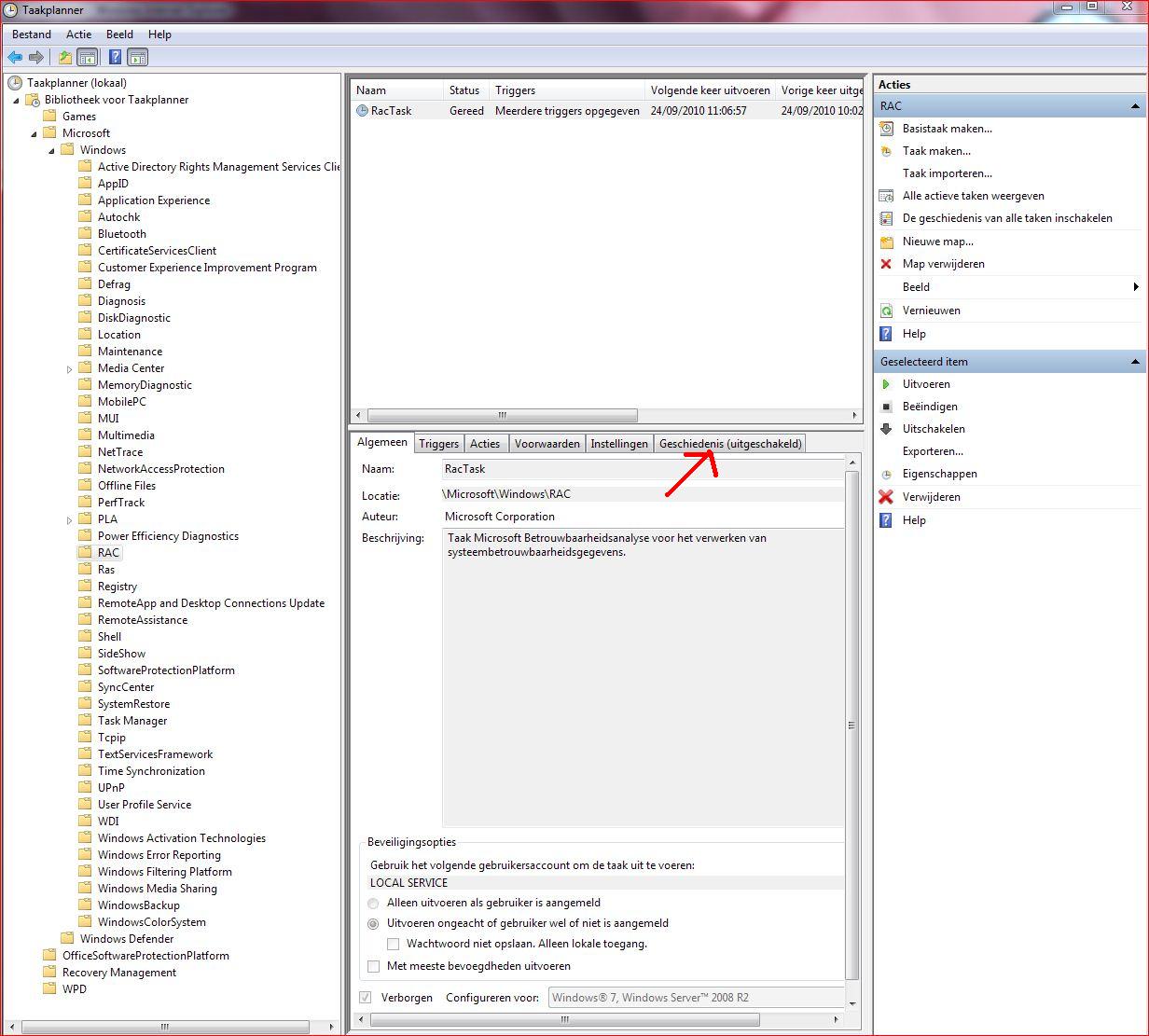This screenshot has height=1036, width=1149.
Task: Click the details pane vertical scrollbar thumb
Action: coord(851,725)
